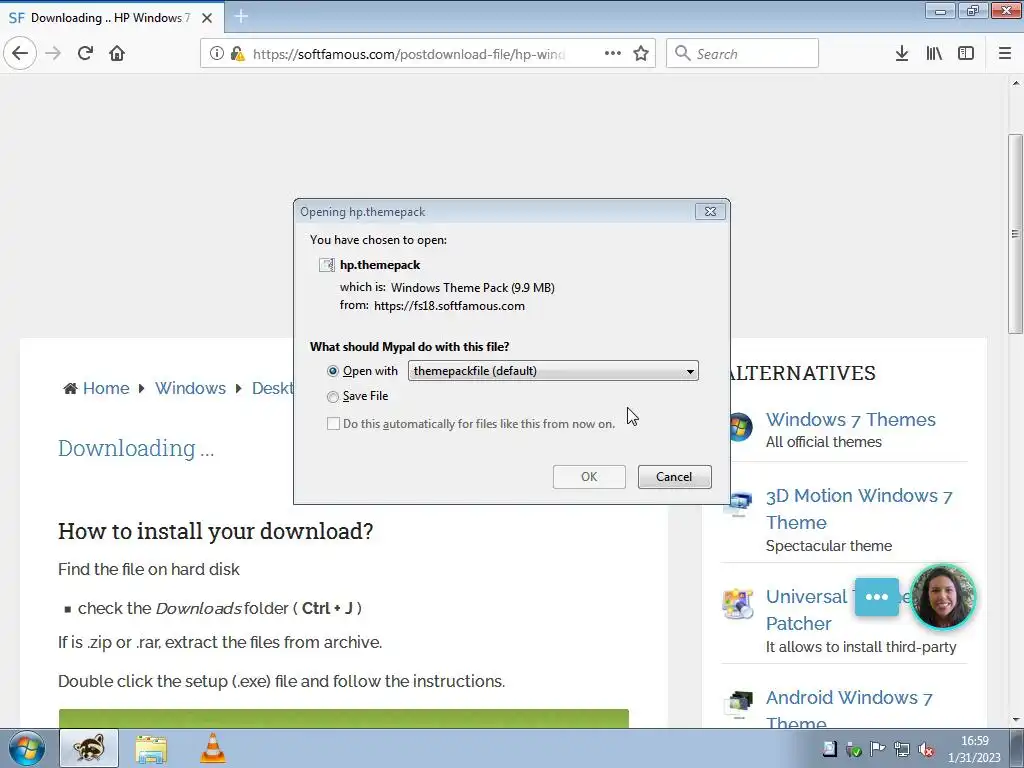Click the Forward navigation arrow
The image size is (1024, 768).
click(53, 53)
